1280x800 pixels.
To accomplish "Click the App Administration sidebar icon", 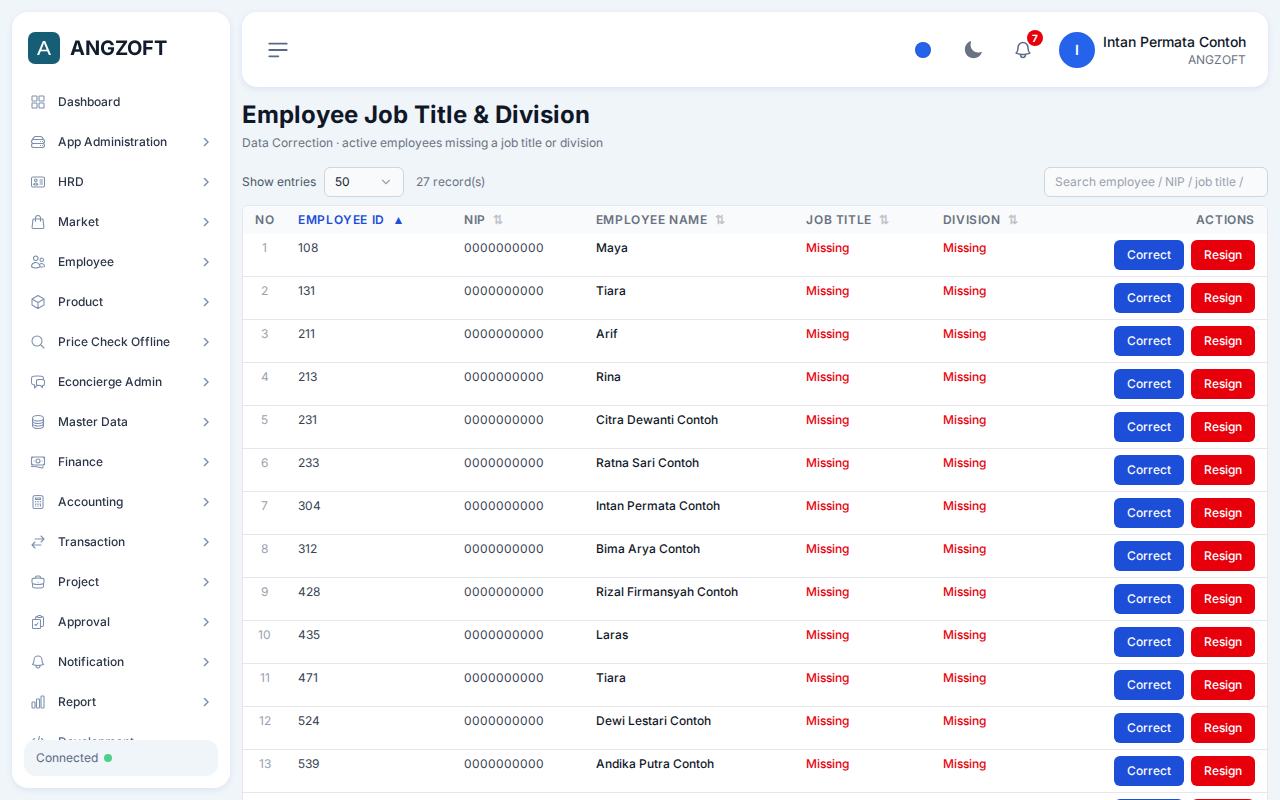I will coord(38,142).
